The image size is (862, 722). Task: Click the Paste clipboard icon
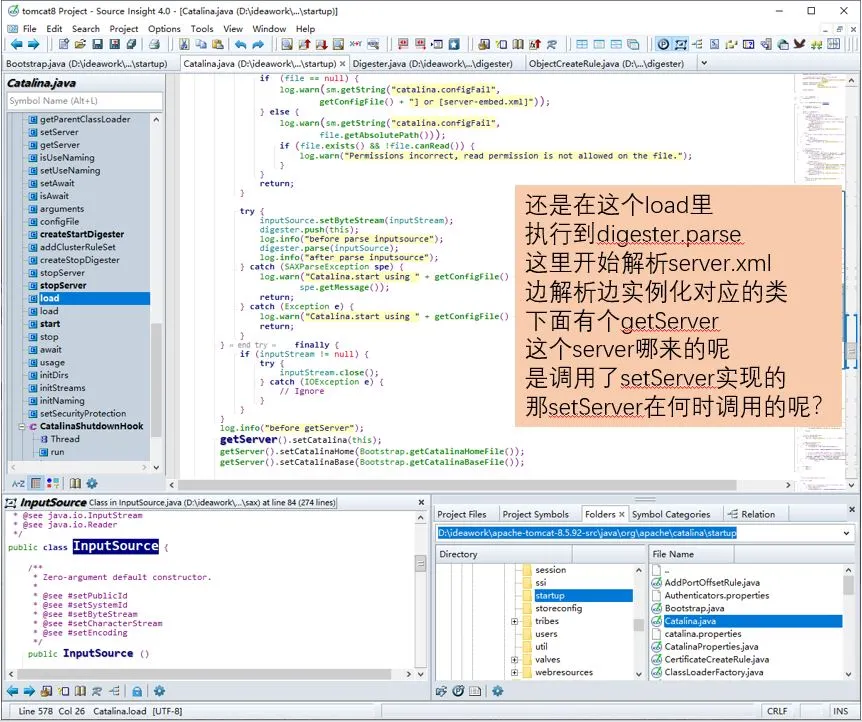point(218,45)
